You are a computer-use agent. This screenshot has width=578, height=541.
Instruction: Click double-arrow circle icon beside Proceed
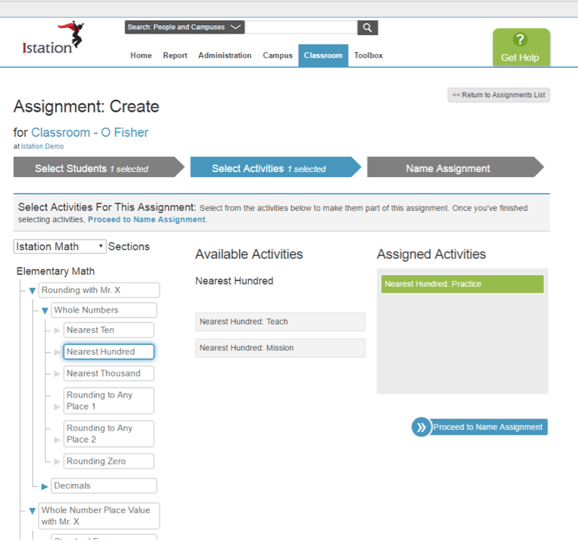[x=421, y=427]
